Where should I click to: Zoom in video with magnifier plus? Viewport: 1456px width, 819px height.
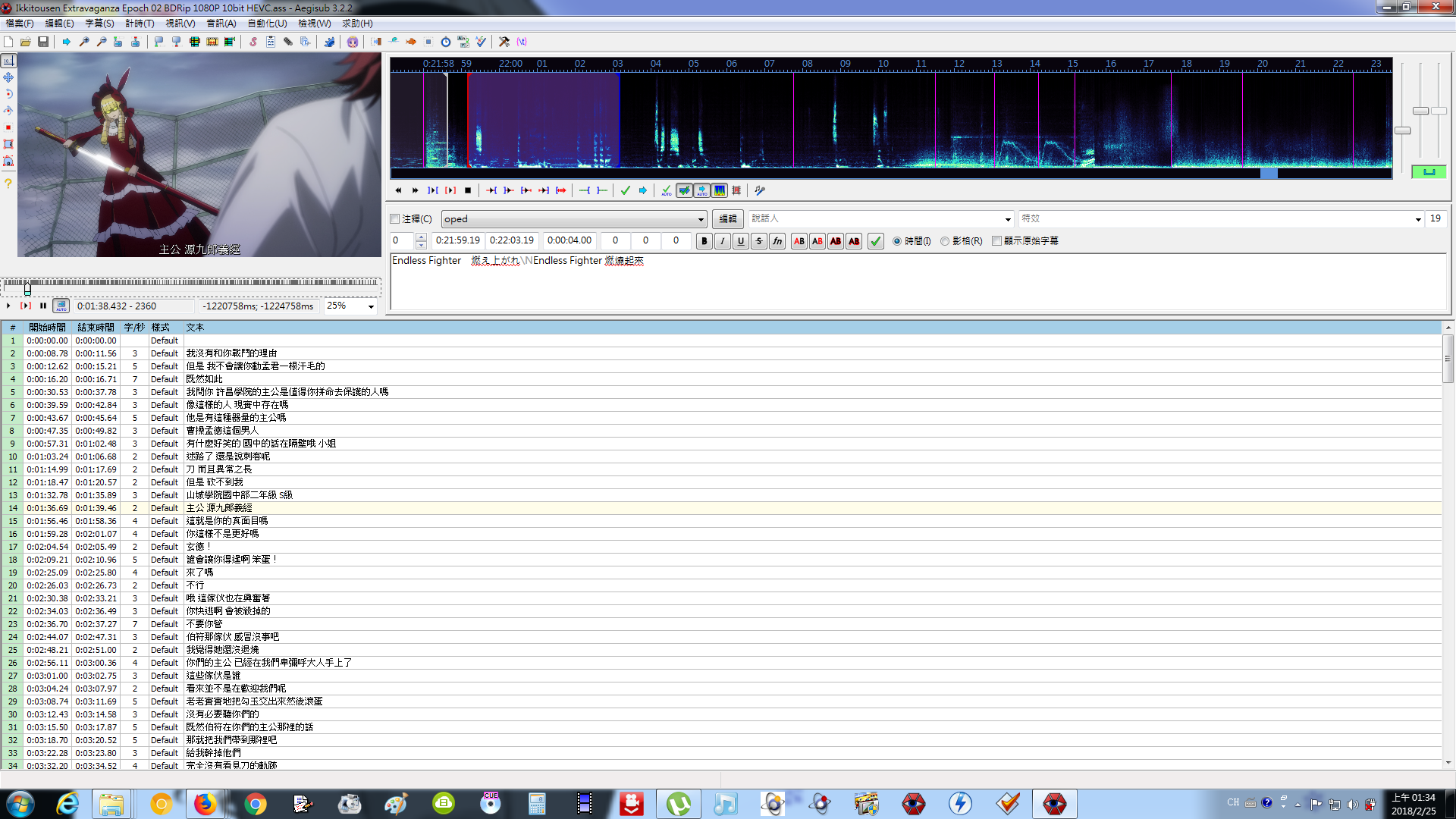click(84, 42)
